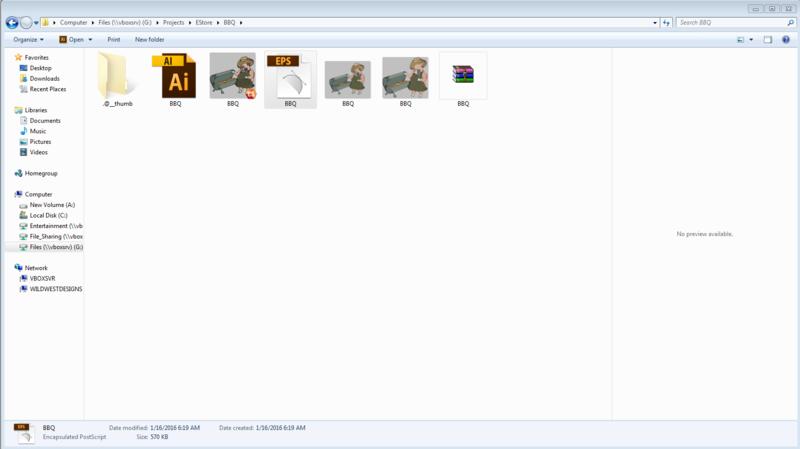Open Recent Places in Favorites
This screenshot has height=449, width=800.
point(47,89)
